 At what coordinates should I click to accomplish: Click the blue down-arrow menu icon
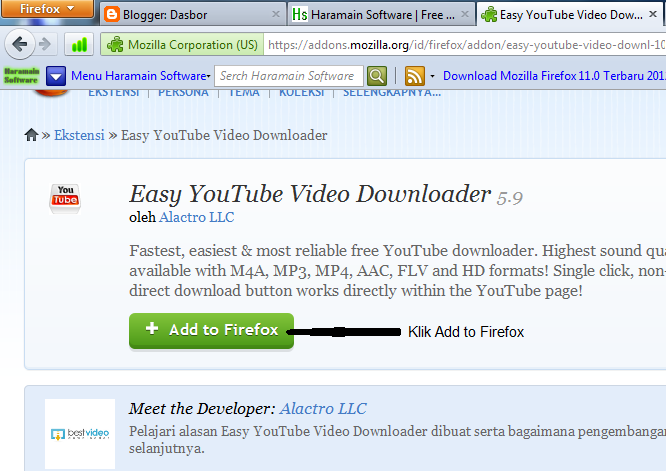click(x=56, y=76)
